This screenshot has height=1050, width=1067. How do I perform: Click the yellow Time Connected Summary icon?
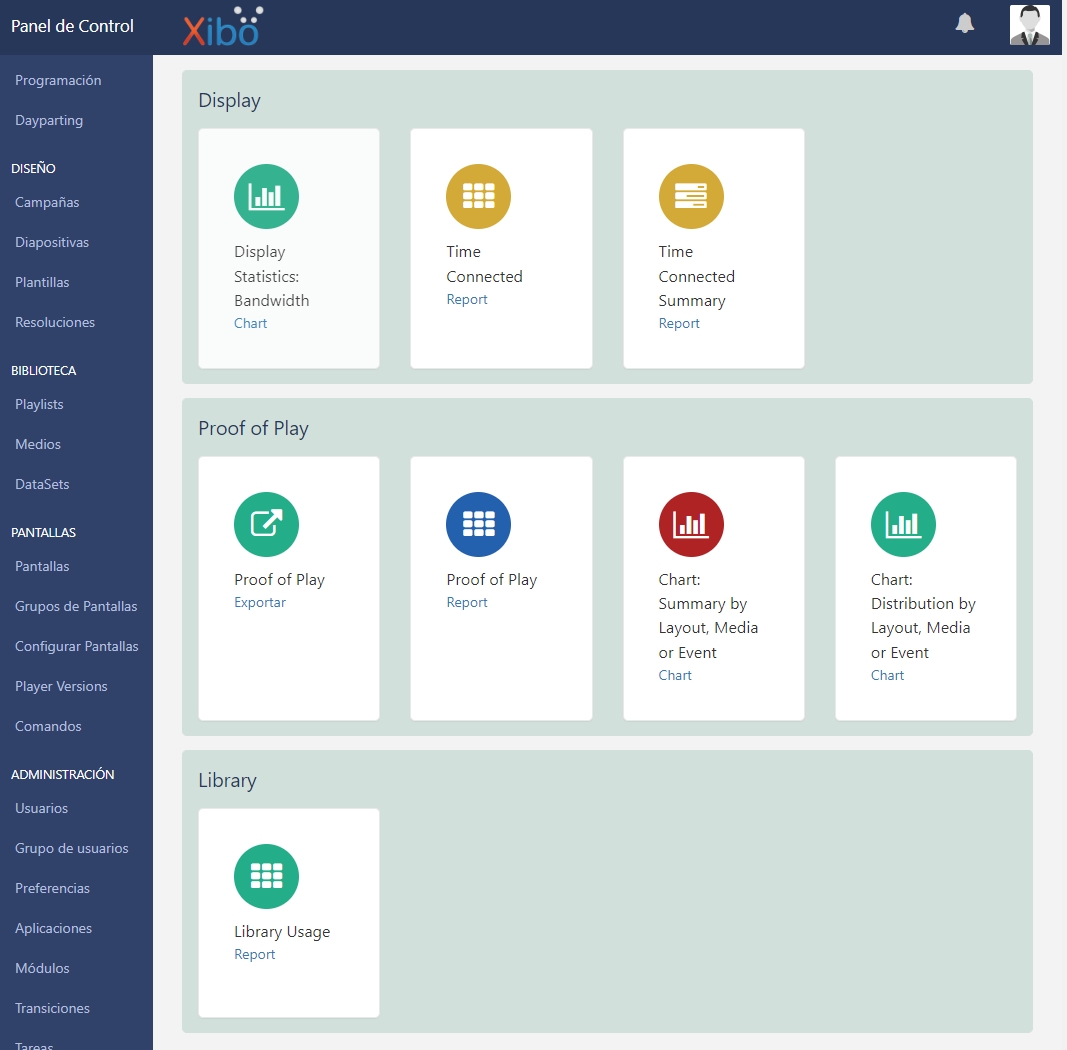691,196
